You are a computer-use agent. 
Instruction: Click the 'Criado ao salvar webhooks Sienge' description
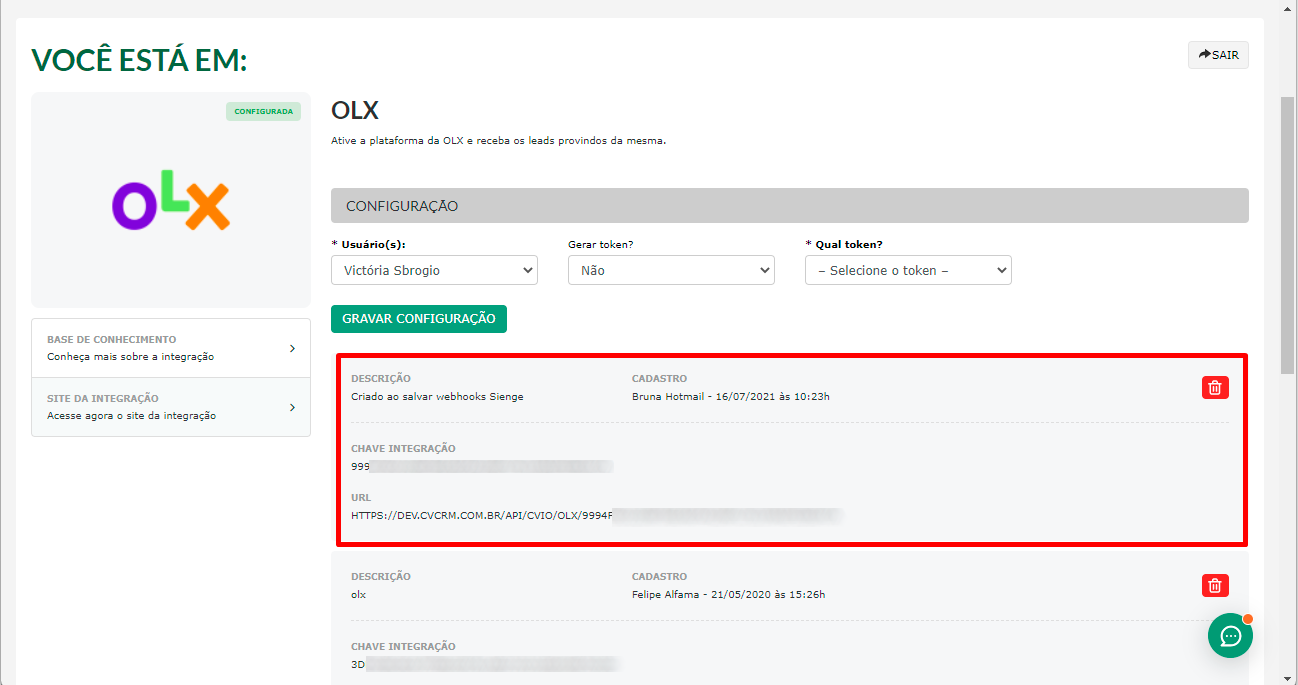click(437, 396)
